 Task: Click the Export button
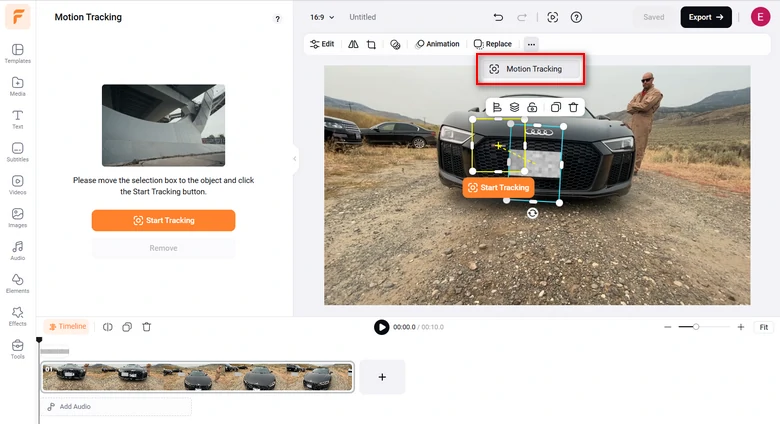(706, 17)
